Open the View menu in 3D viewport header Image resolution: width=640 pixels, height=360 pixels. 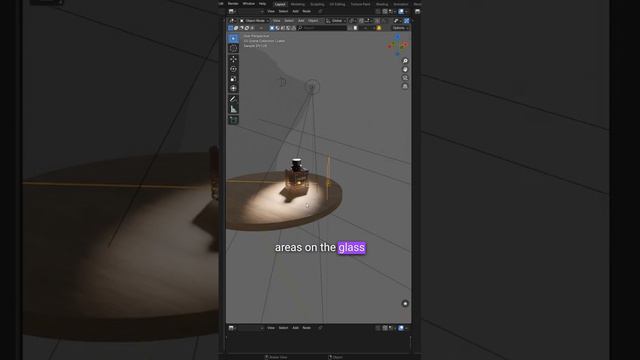tap(277, 20)
